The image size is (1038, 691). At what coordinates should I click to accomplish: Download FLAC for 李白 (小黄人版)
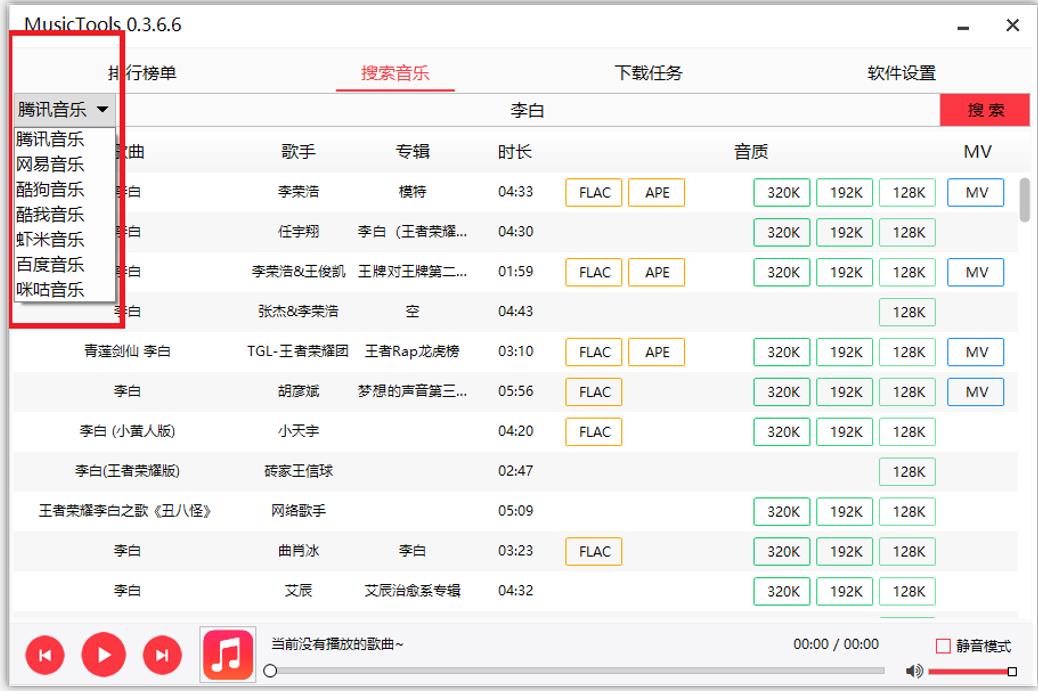[x=594, y=432]
